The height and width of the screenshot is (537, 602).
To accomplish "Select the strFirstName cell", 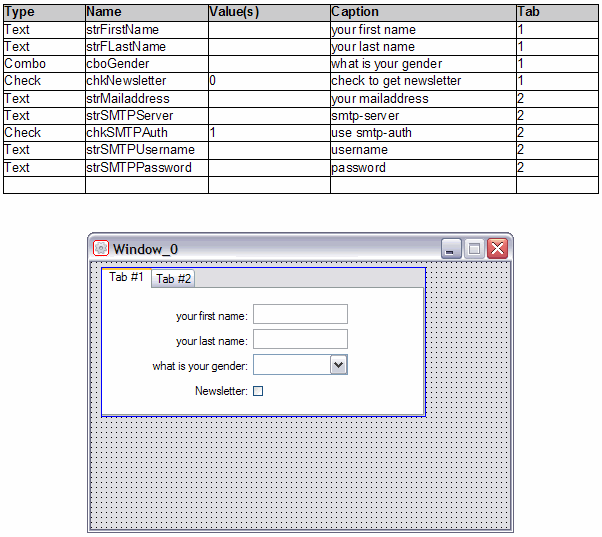I will [x=147, y=30].
